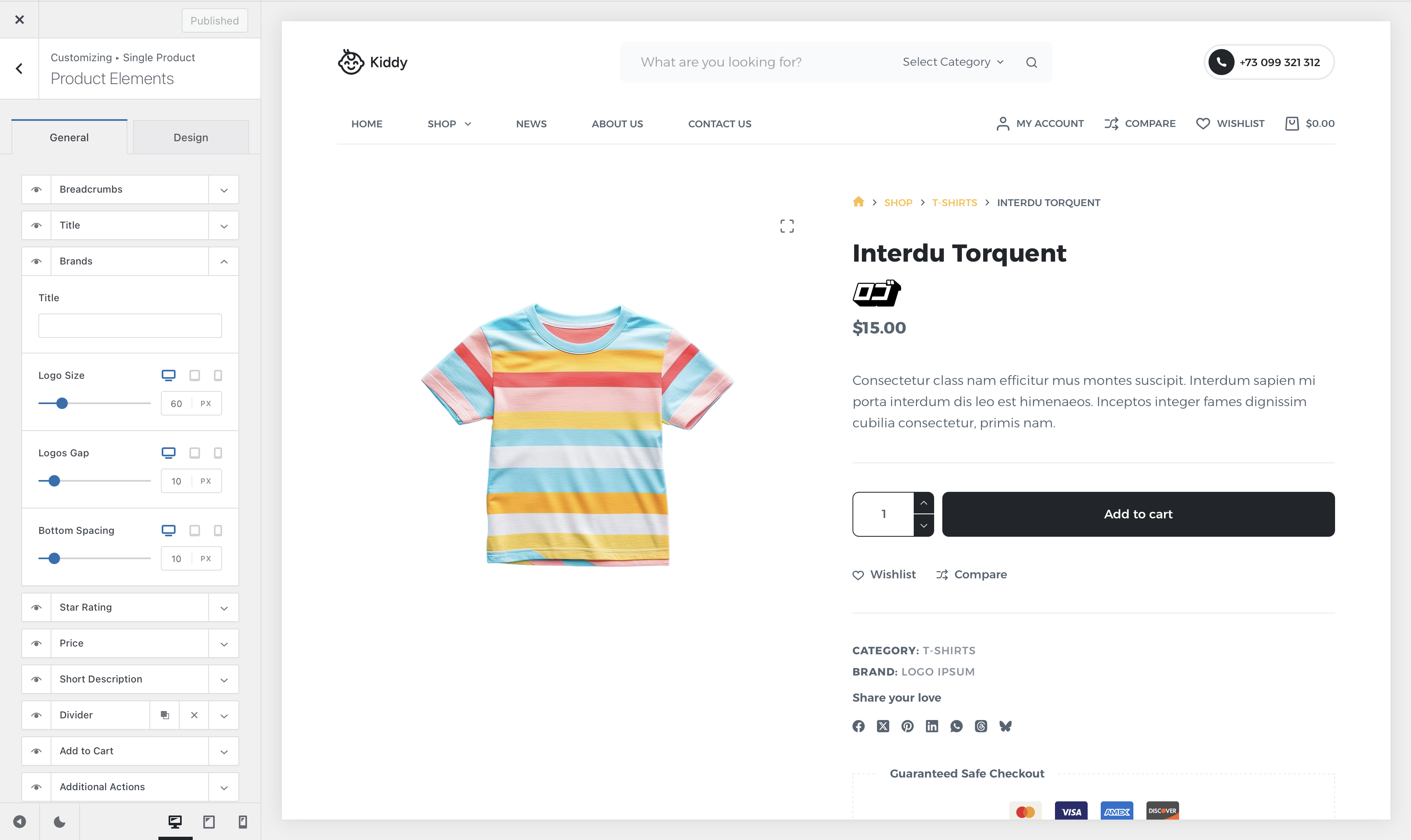1411x840 pixels.
Task: Click the Kiddy site logo
Action: [373, 62]
